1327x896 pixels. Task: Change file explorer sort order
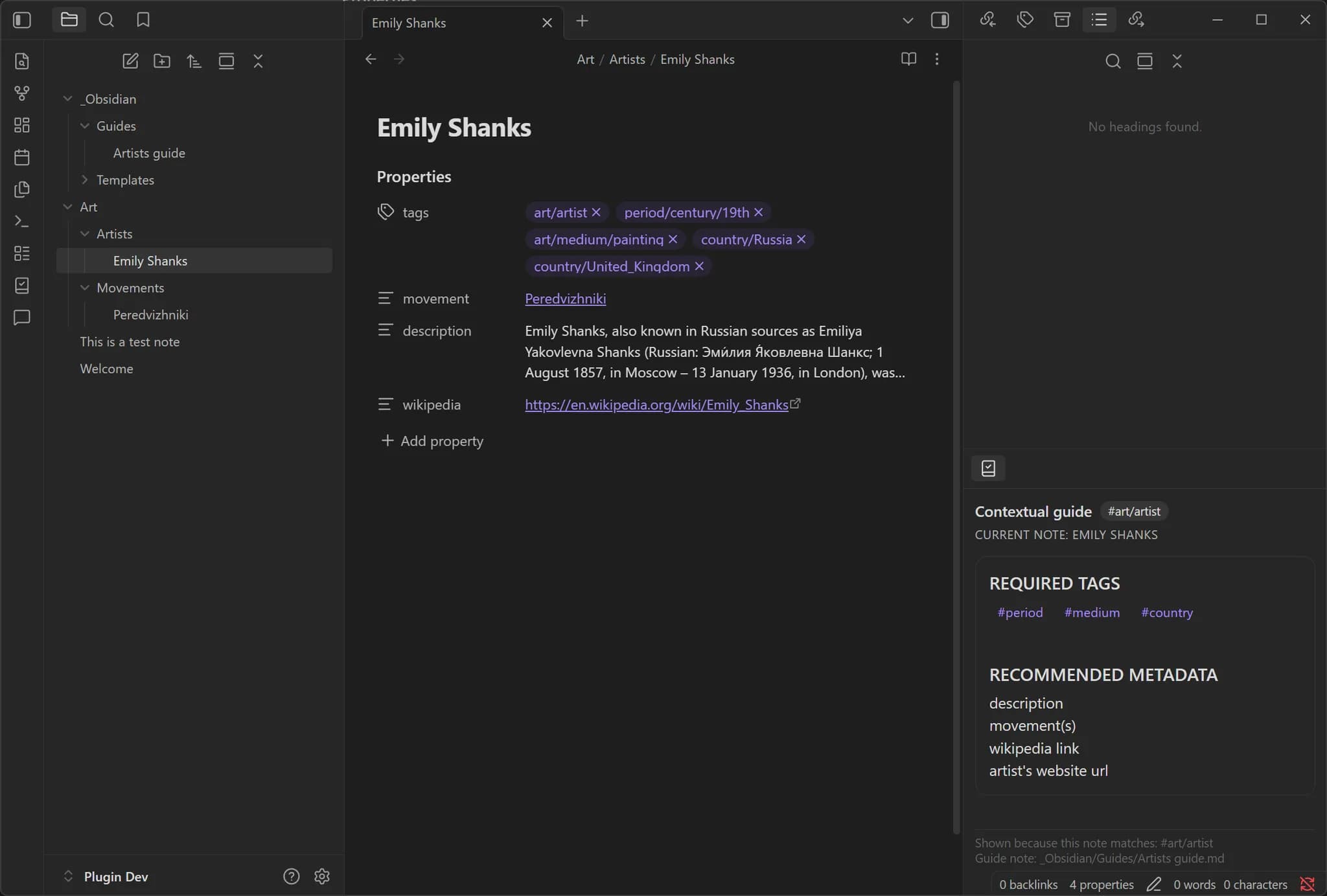pos(194,61)
